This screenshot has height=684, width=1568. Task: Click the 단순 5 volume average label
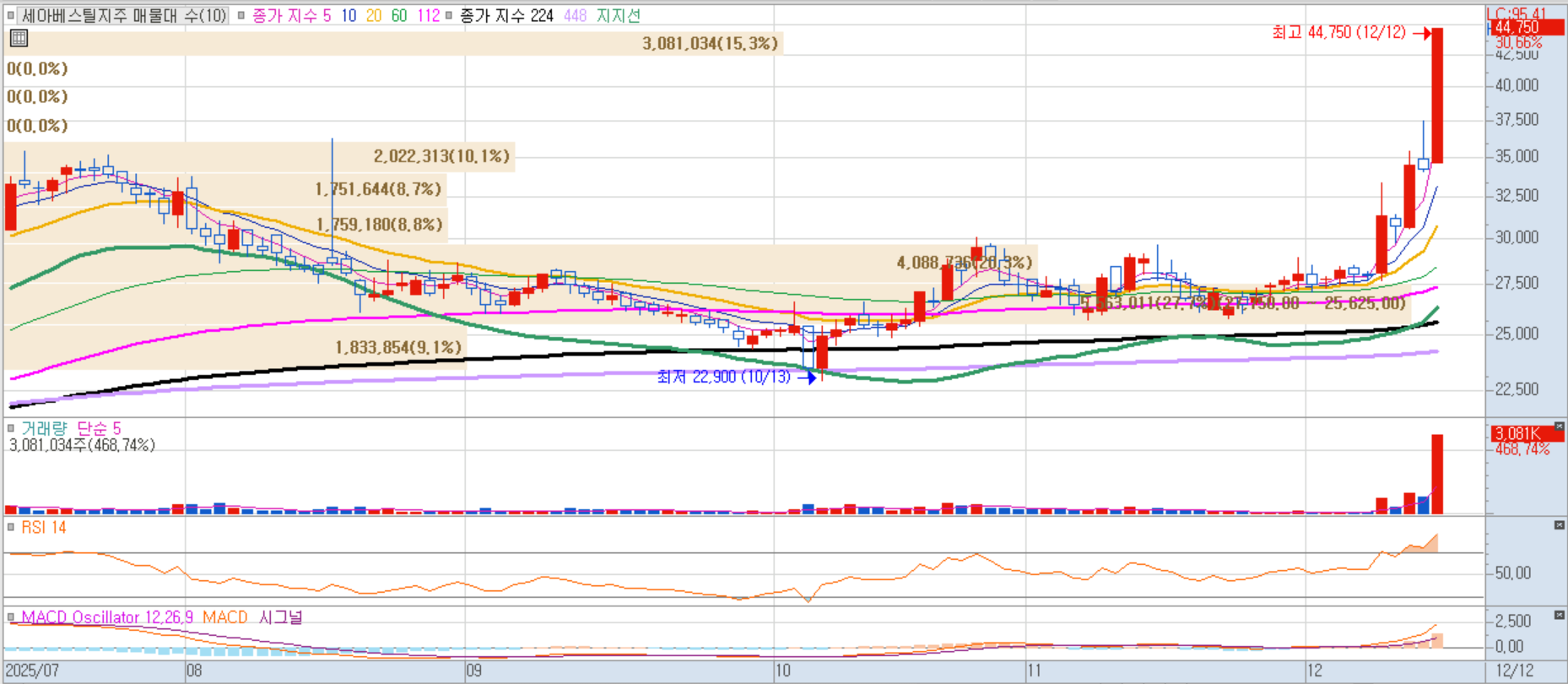coord(99,428)
